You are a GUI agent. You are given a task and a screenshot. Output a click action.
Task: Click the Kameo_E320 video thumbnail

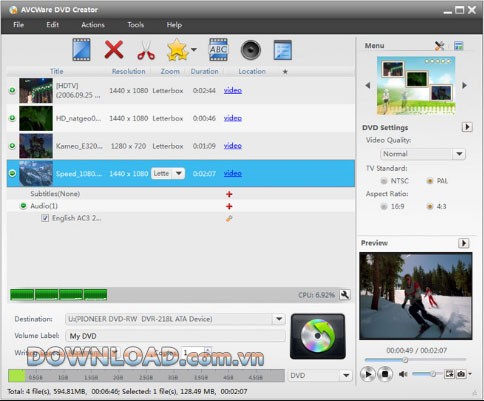point(36,146)
